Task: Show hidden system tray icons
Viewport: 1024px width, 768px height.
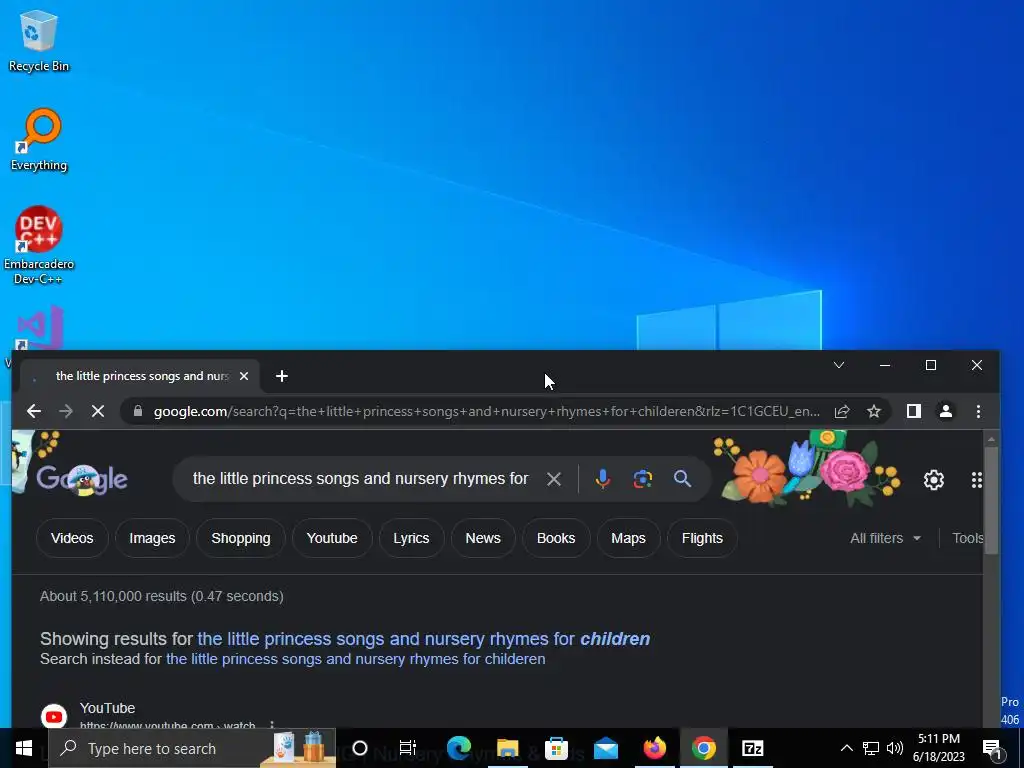Action: (x=846, y=748)
